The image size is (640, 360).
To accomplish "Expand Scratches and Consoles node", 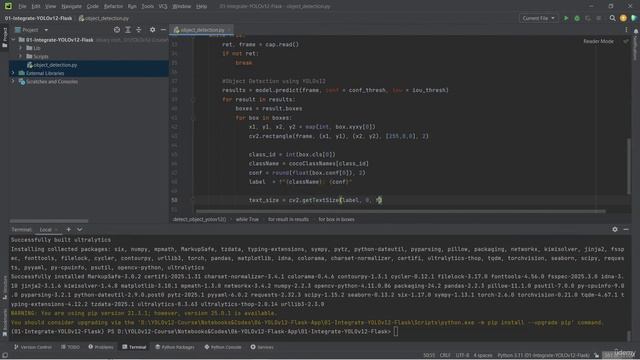I will click(x=13, y=82).
